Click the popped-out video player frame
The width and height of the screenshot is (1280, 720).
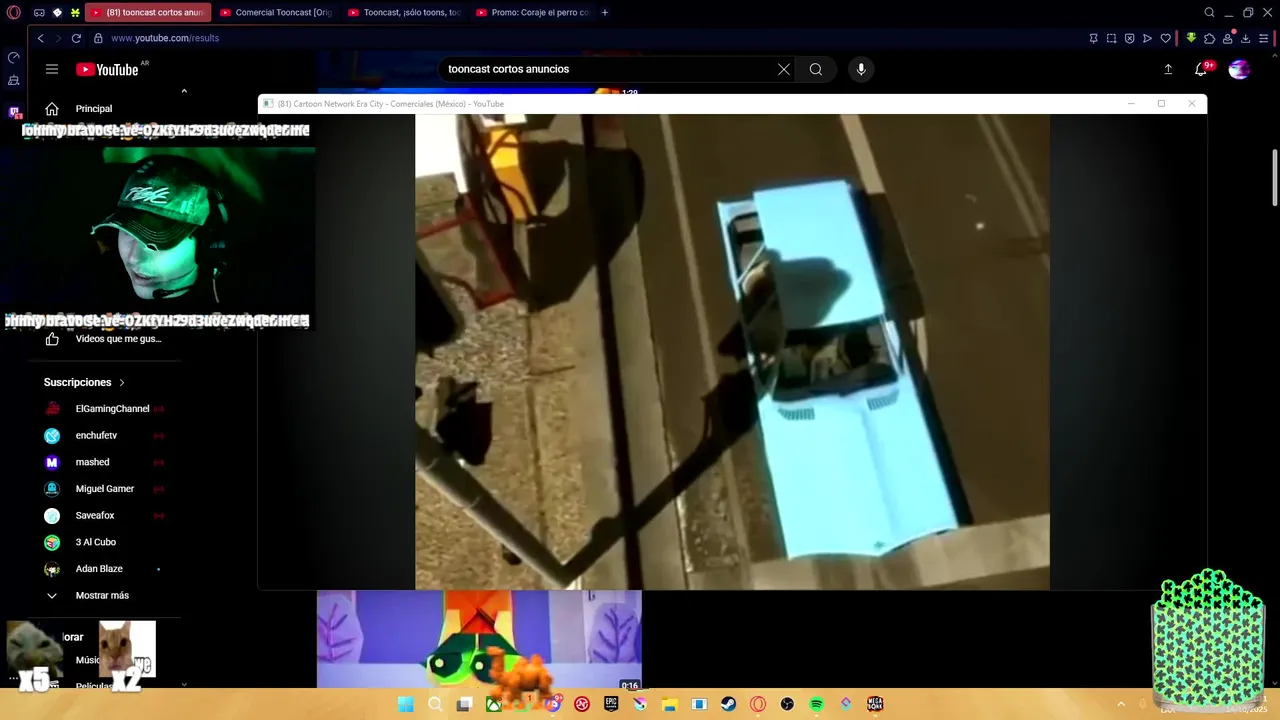(732, 352)
